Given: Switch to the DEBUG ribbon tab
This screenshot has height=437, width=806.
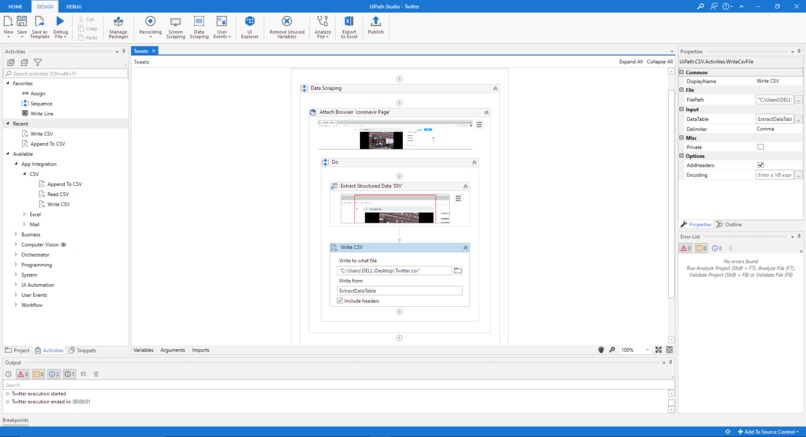Looking at the screenshot, I should pos(74,6).
